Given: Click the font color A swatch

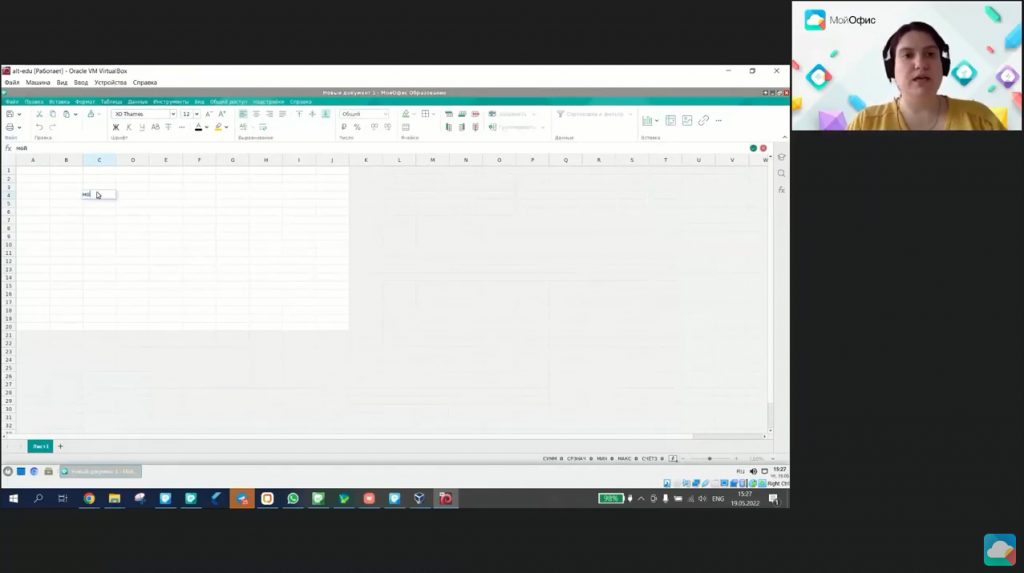Looking at the screenshot, I should 199,127.
